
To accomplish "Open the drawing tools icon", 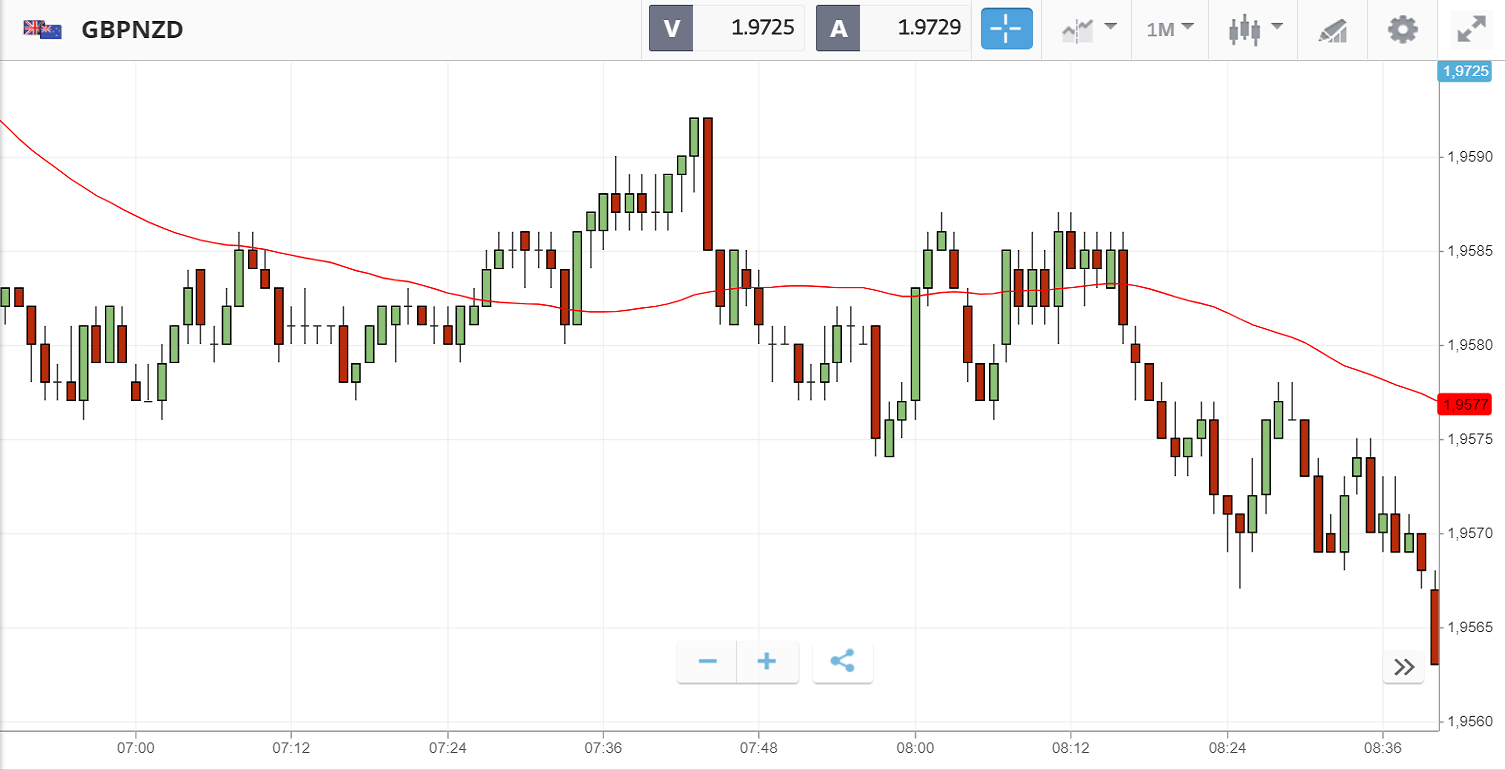I will [1332, 29].
